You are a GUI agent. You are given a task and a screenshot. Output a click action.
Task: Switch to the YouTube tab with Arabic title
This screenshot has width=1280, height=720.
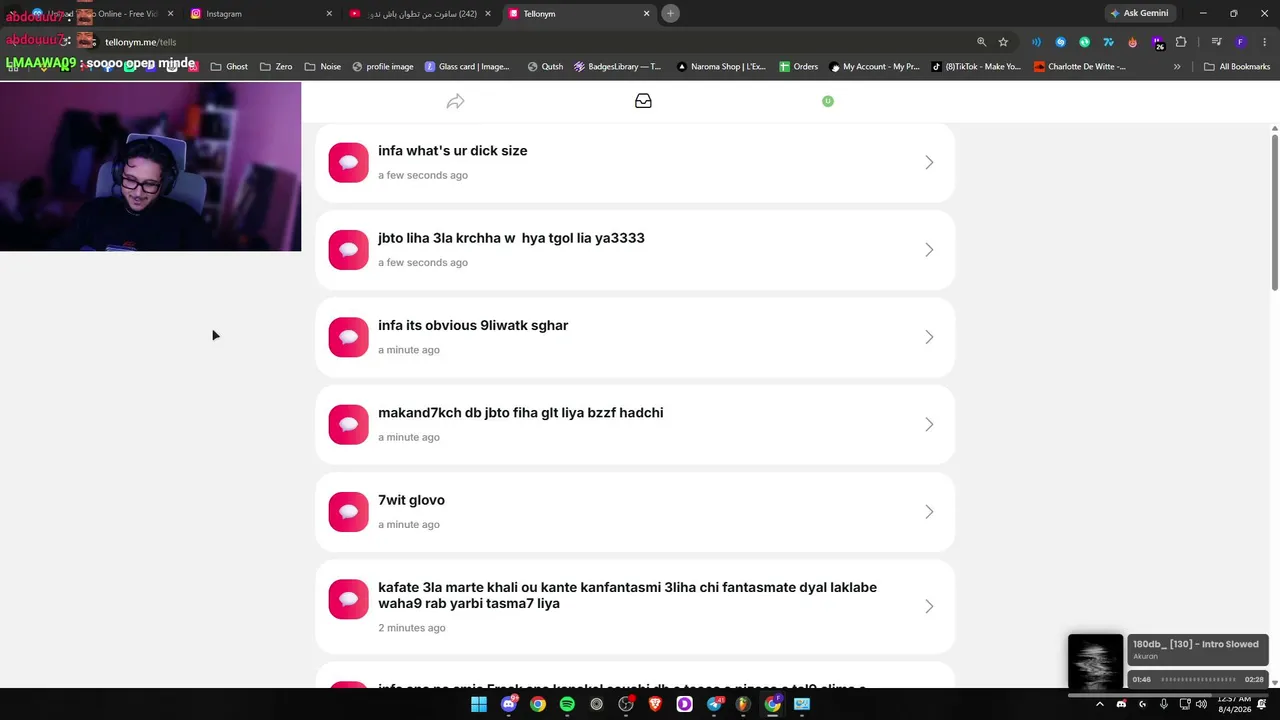tap(420, 14)
